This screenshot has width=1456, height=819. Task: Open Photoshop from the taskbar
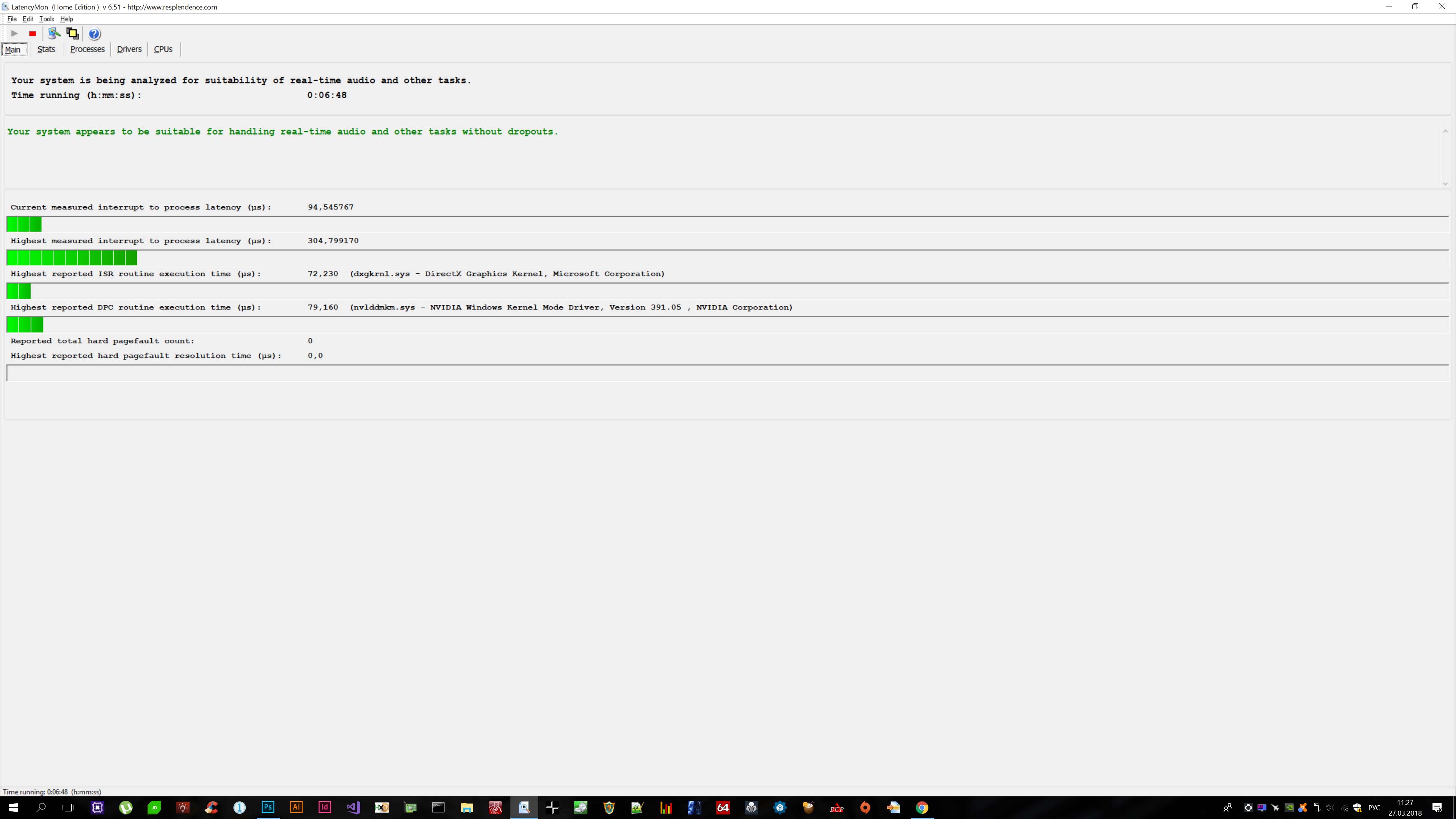click(268, 807)
